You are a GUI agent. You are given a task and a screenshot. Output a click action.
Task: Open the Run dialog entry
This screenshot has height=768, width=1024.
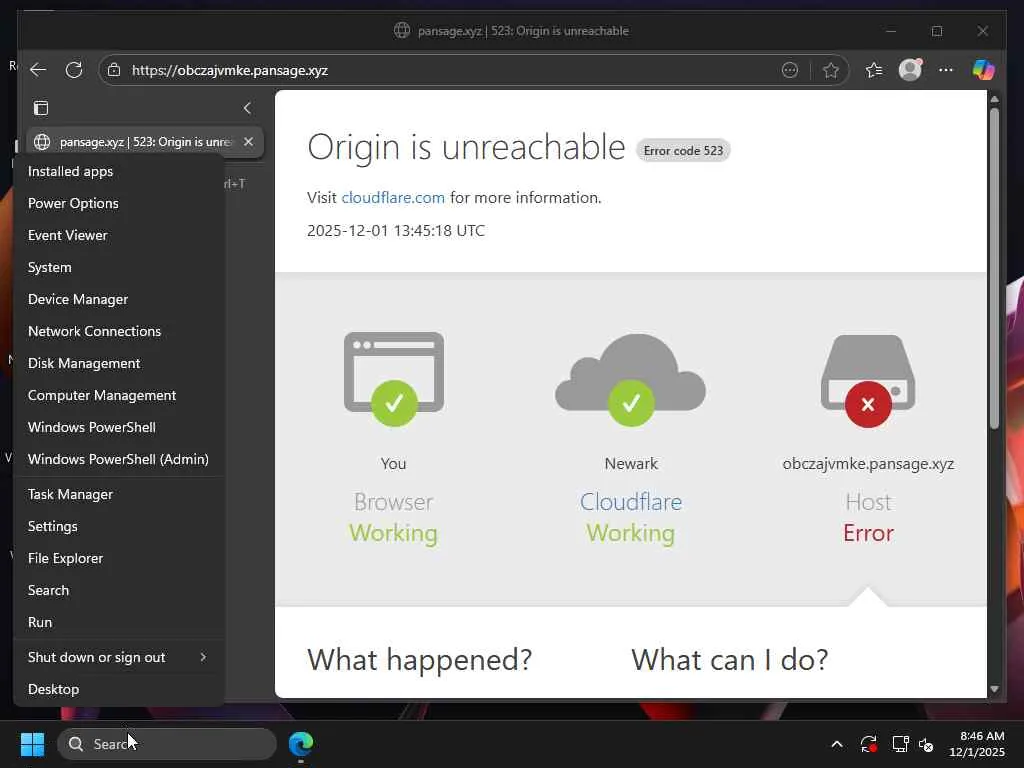tap(40, 622)
